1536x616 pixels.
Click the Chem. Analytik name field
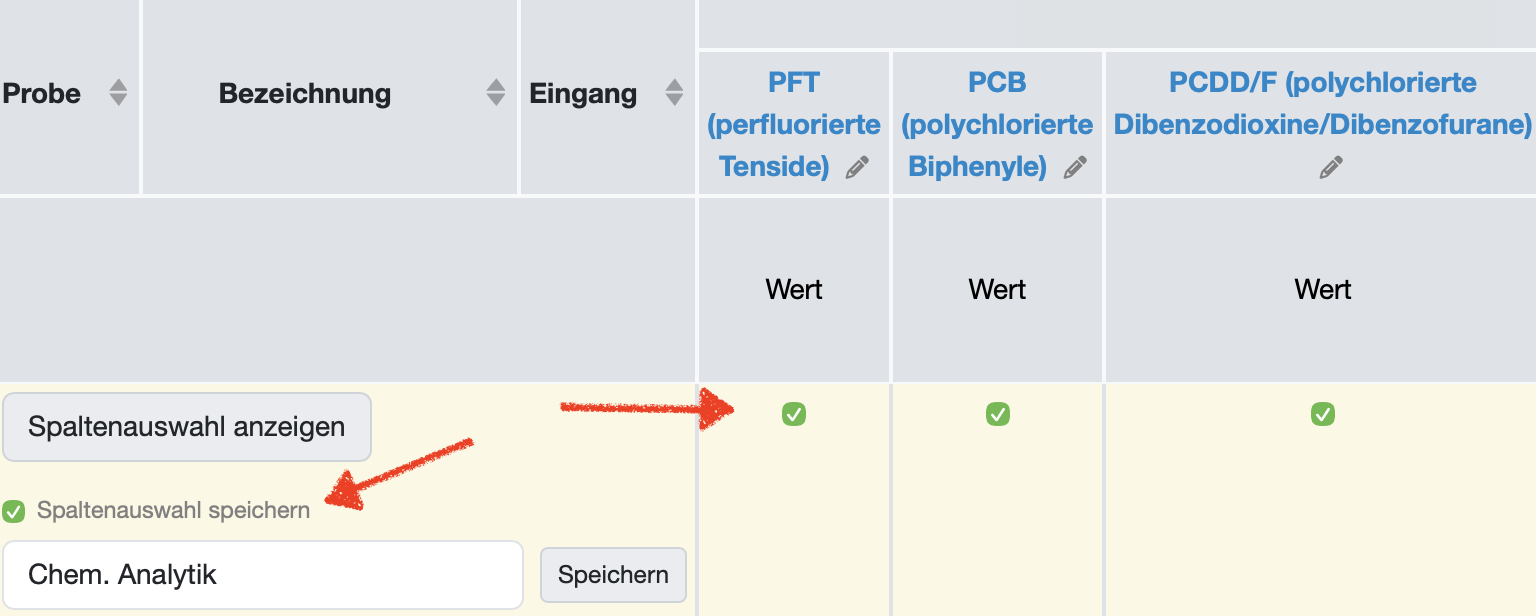262,575
